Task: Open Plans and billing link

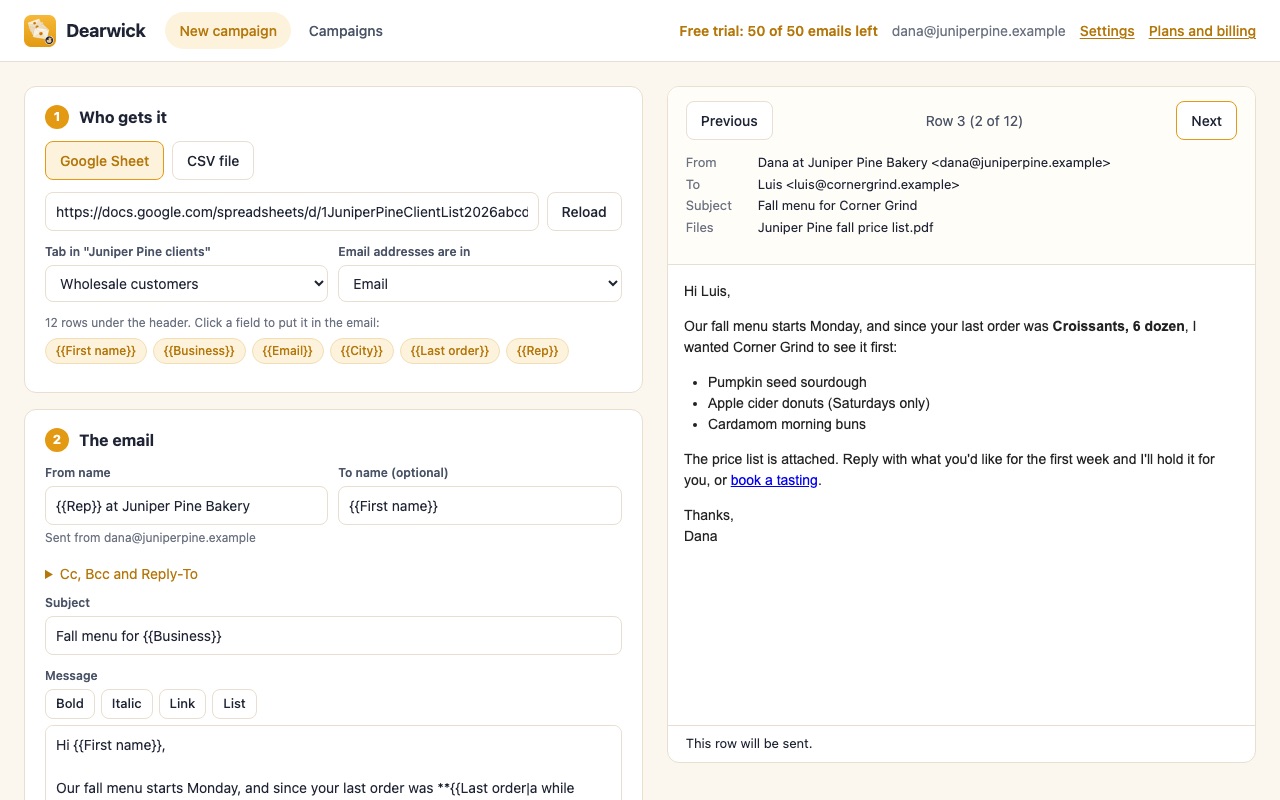Action: pyautogui.click(x=1202, y=31)
